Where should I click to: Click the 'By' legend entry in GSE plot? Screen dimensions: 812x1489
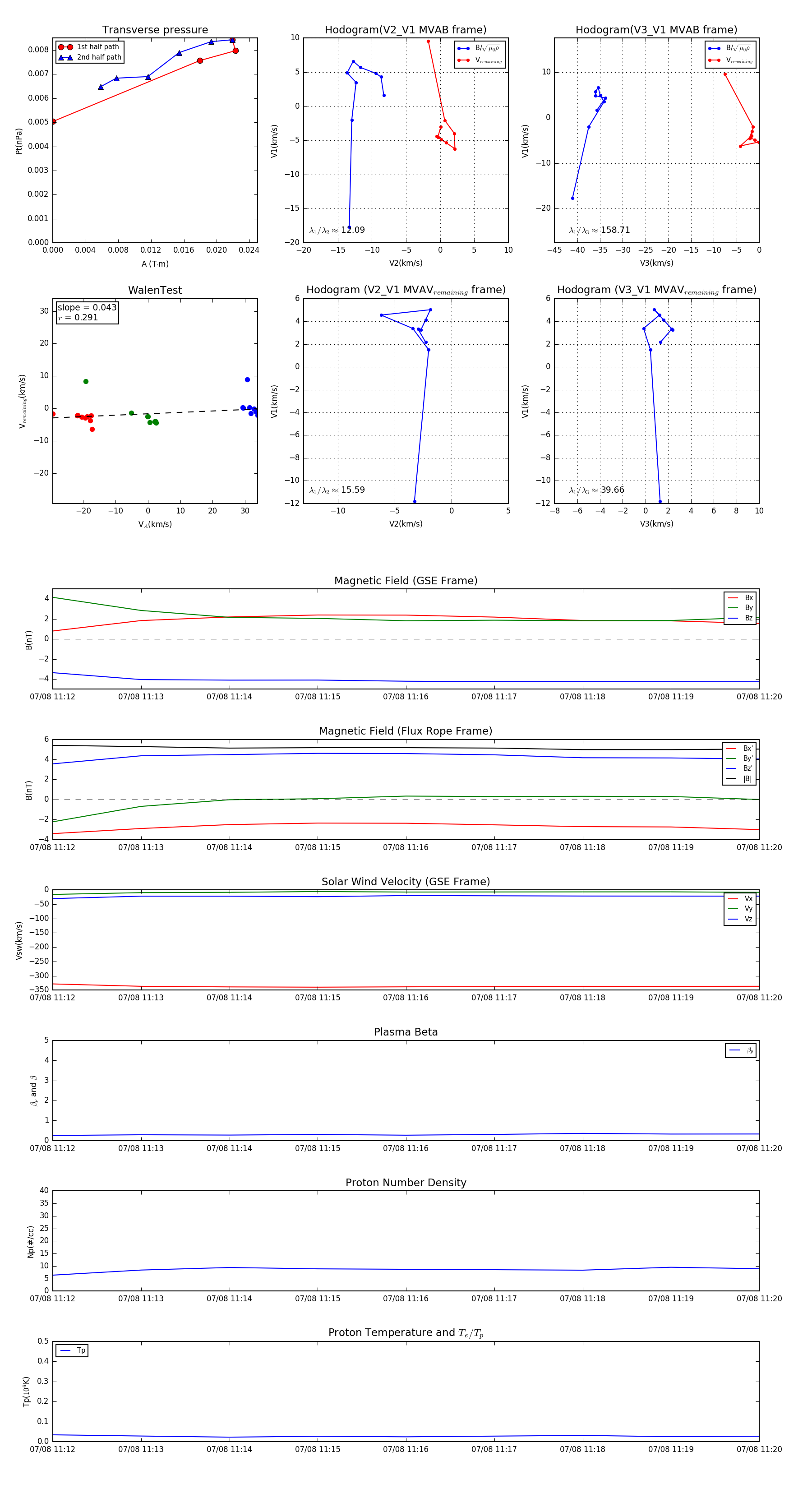(740, 608)
